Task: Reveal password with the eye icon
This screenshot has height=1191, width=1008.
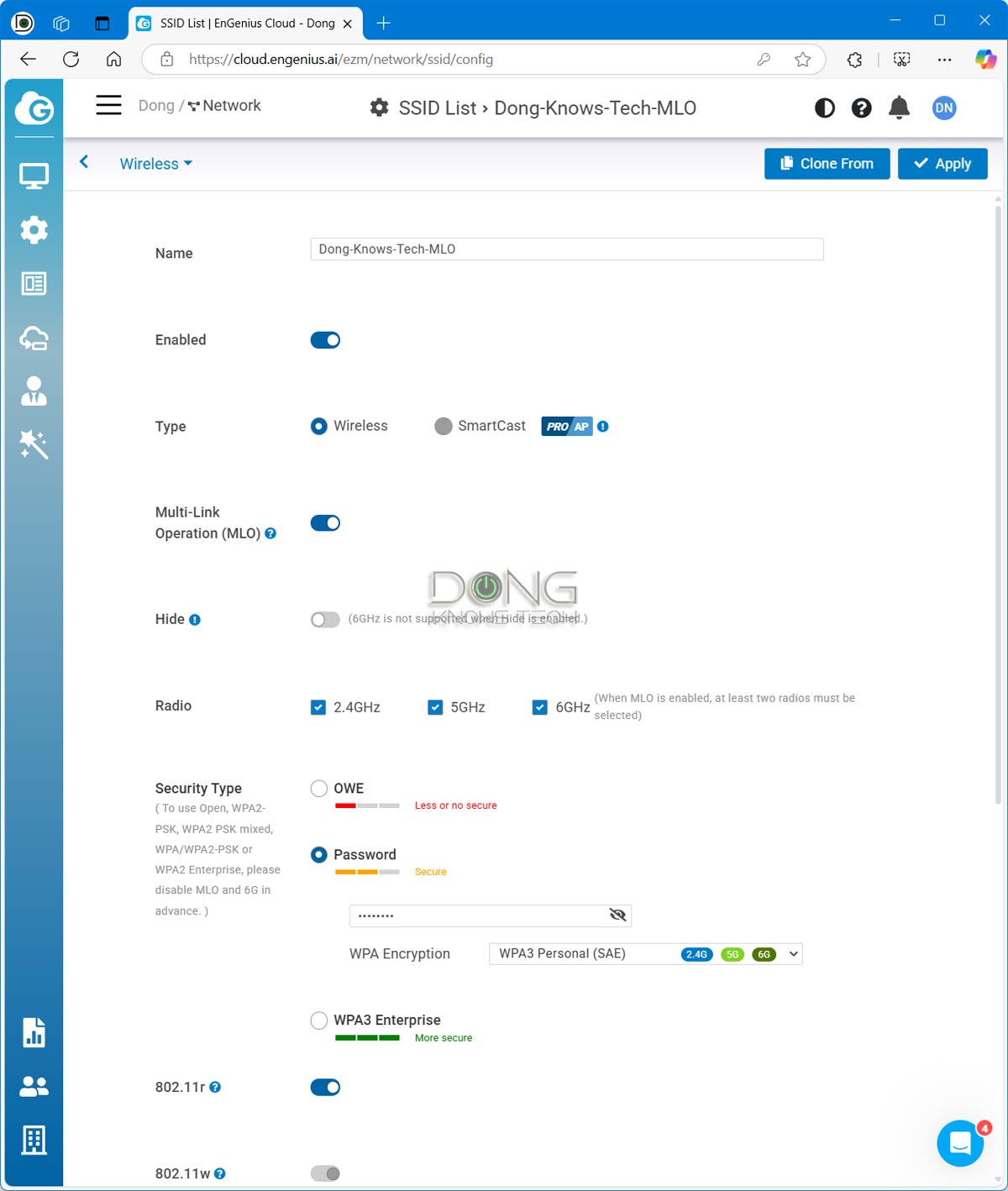Action: 617,915
